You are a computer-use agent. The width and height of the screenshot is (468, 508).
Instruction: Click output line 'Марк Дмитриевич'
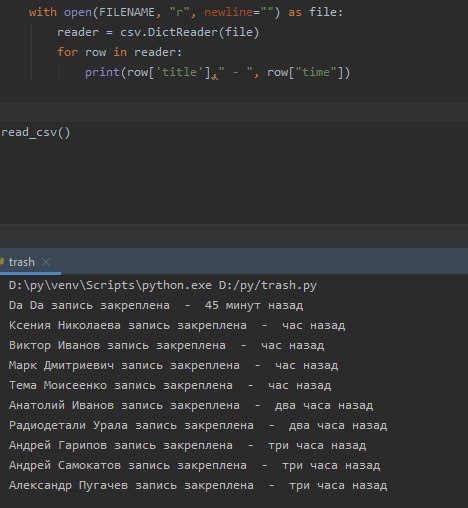(x=173, y=365)
